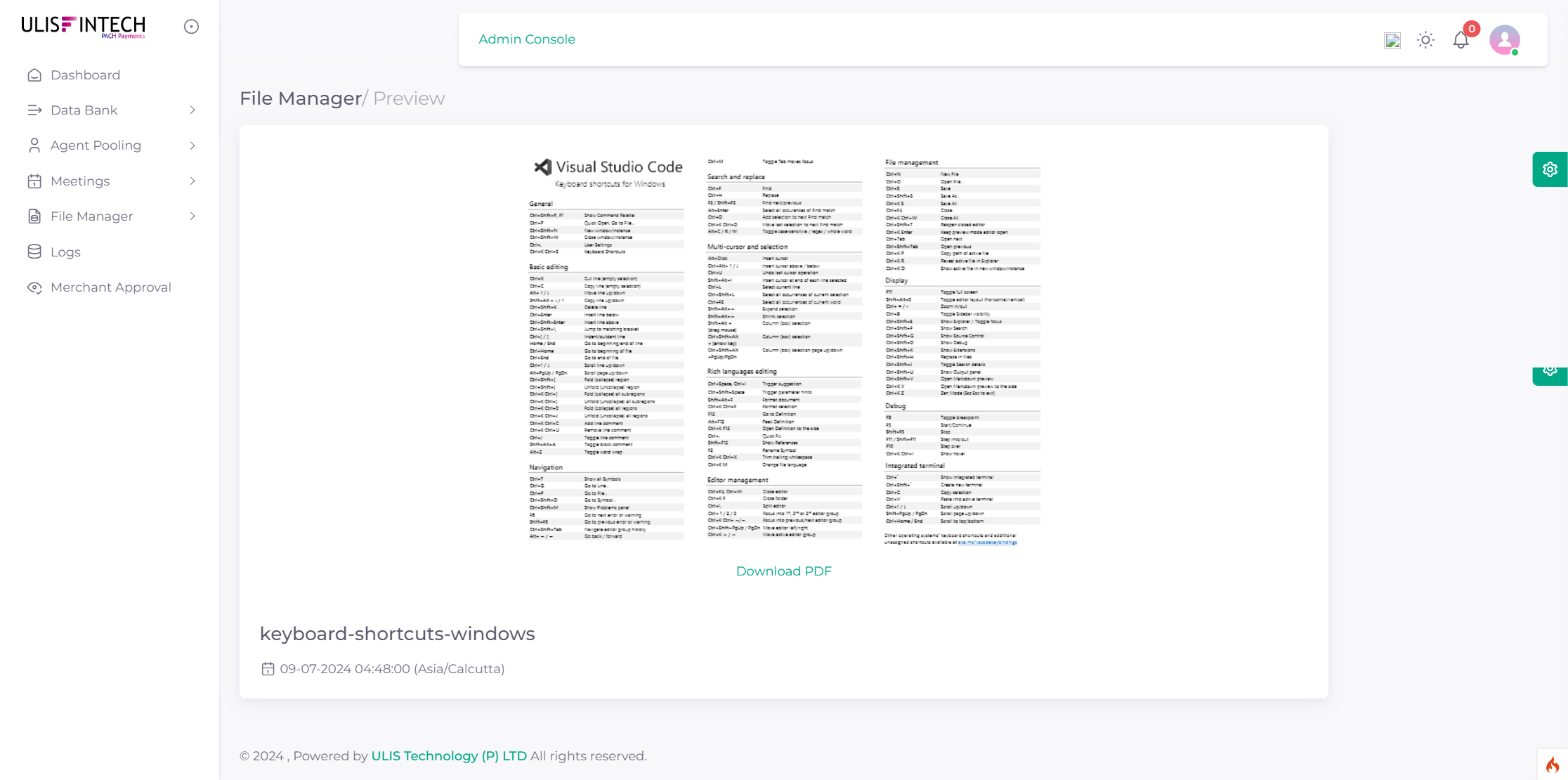Click the File Manager document icon

point(34,216)
